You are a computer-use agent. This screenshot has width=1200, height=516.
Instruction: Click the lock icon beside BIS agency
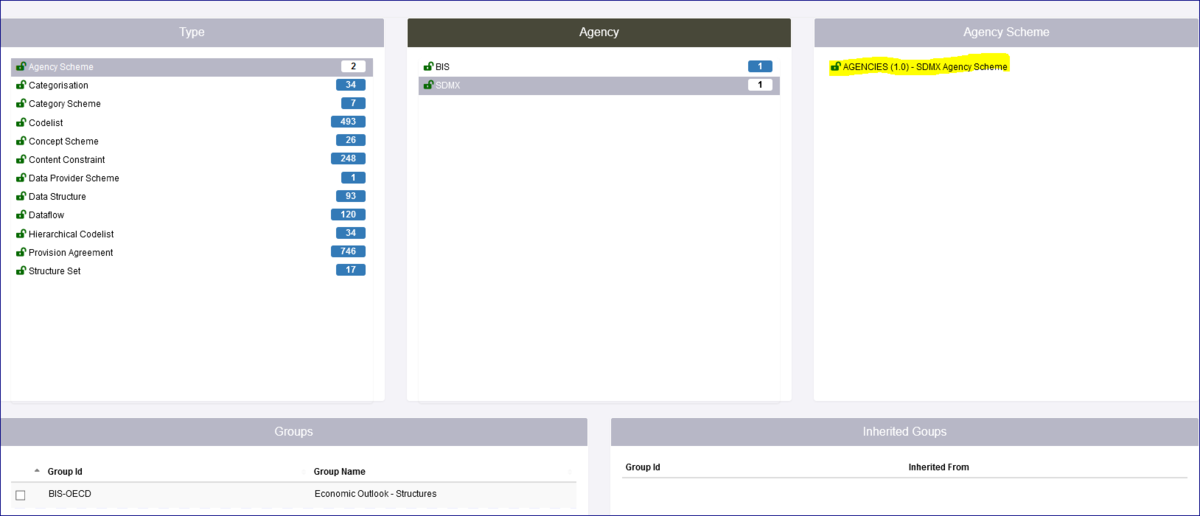429,67
